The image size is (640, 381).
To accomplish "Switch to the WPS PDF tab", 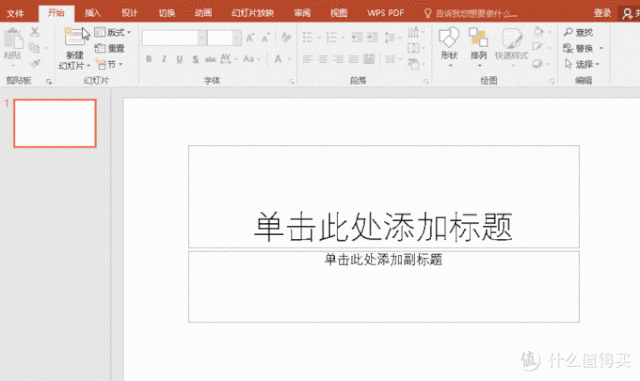I will tap(385, 13).
